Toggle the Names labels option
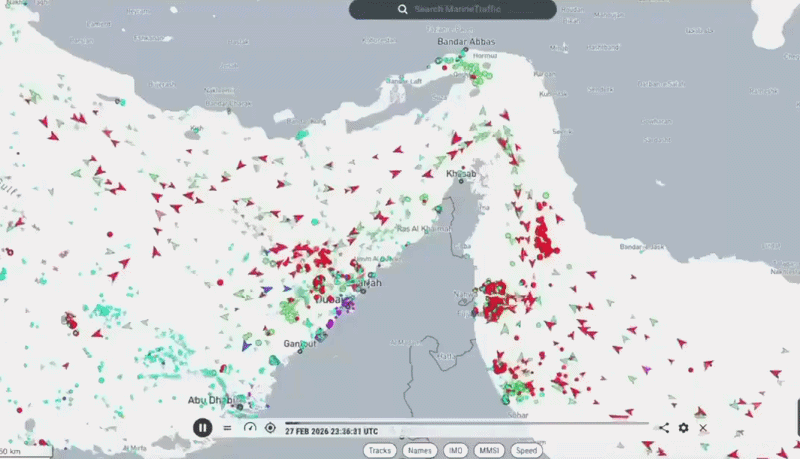This screenshot has width=800, height=459. [418, 451]
